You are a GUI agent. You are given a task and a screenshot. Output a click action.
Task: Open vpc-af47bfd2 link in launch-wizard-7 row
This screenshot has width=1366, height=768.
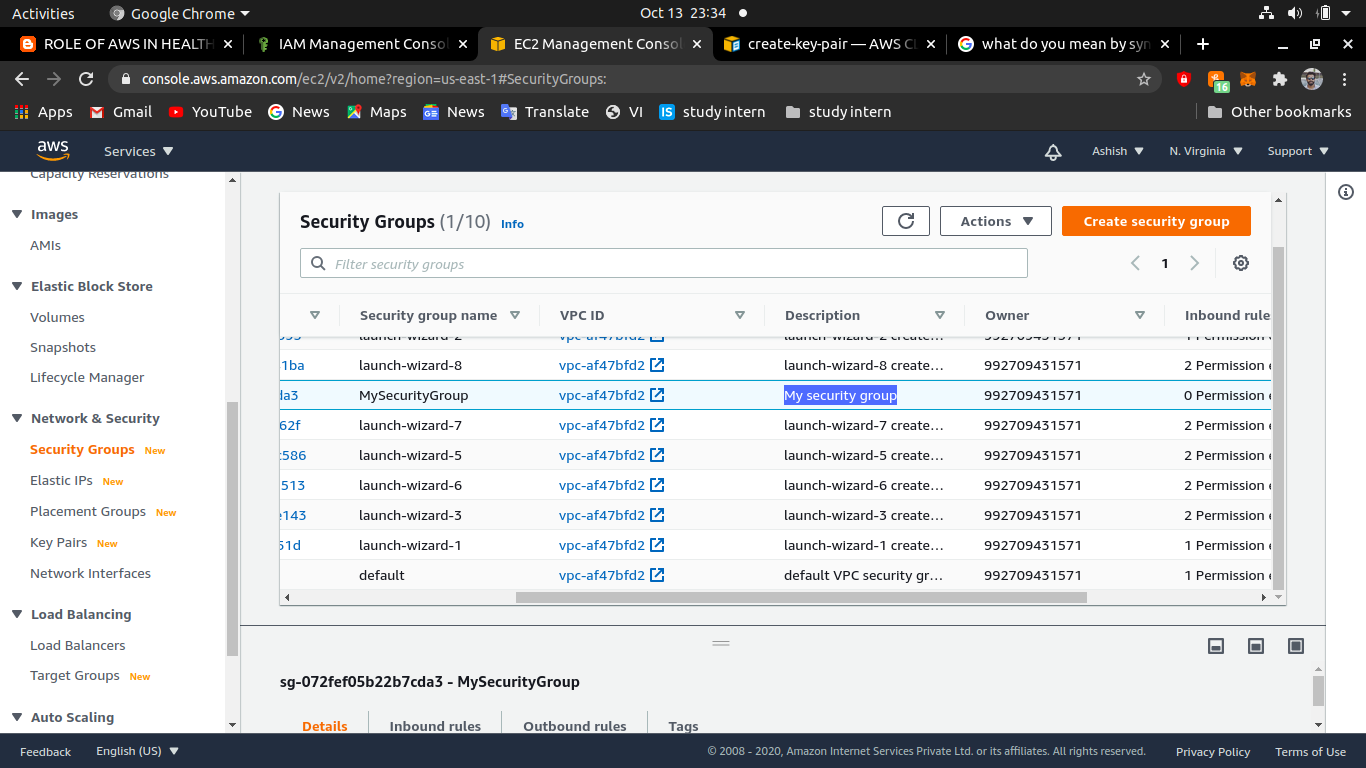(602, 425)
